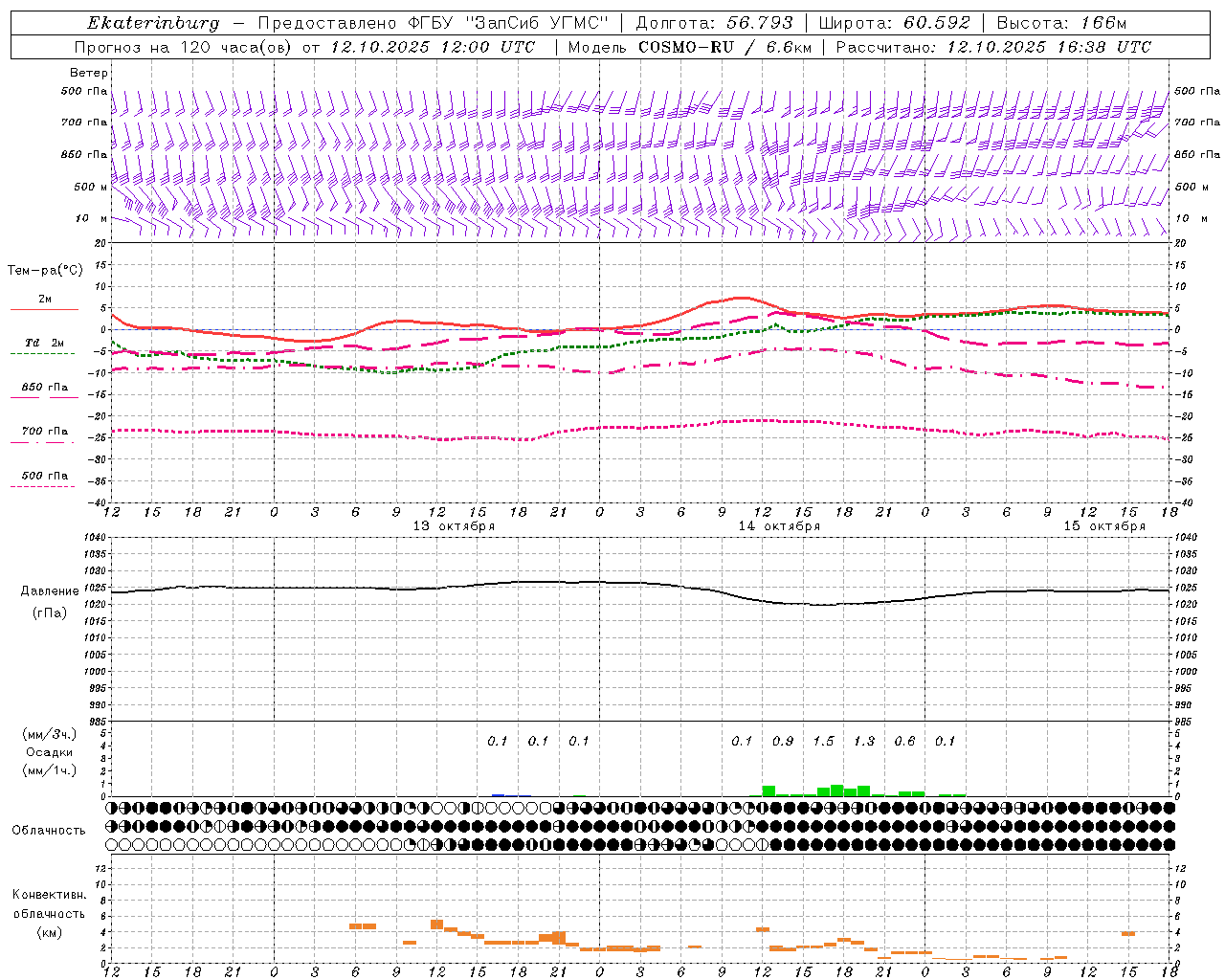Image resolution: width=1225 pixels, height=980 pixels.
Task: Select the "Широта: 60.592" header value
Action: pos(894,23)
